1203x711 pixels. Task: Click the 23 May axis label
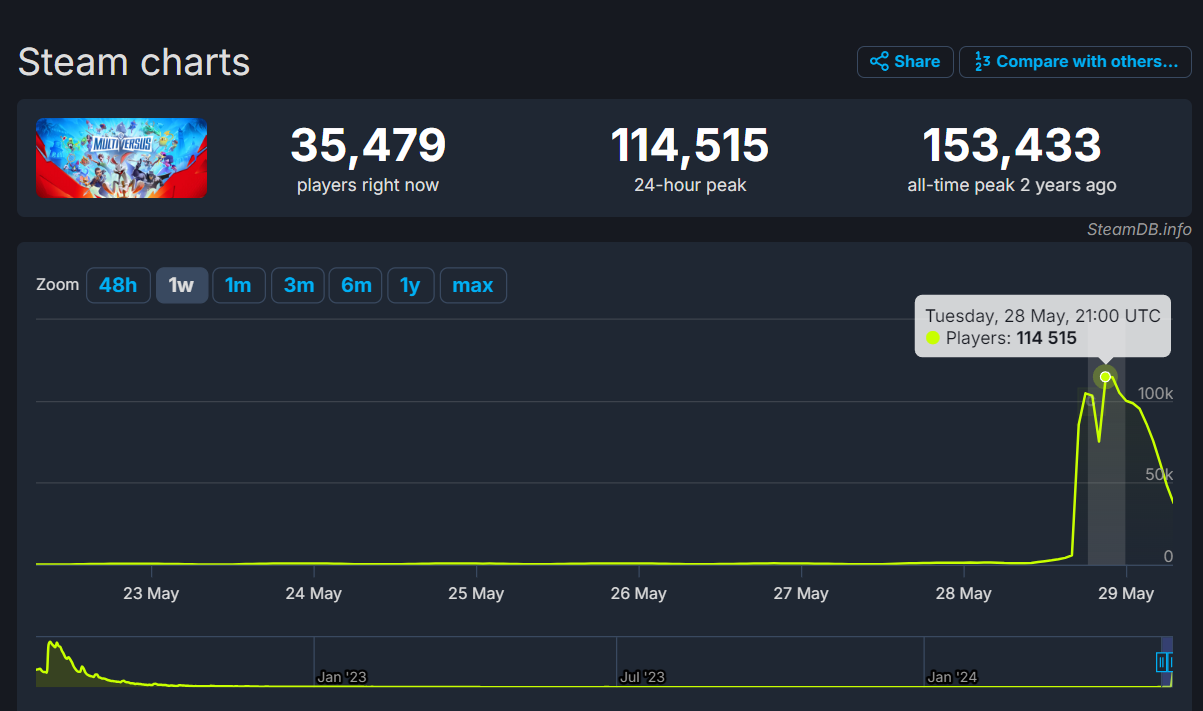pyautogui.click(x=151, y=593)
